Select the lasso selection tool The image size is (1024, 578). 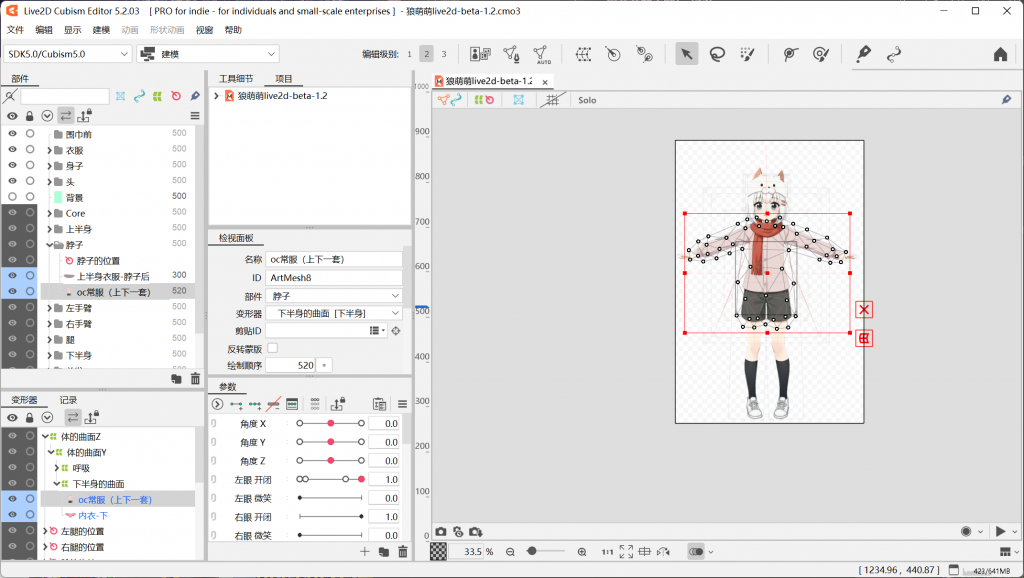717,54
